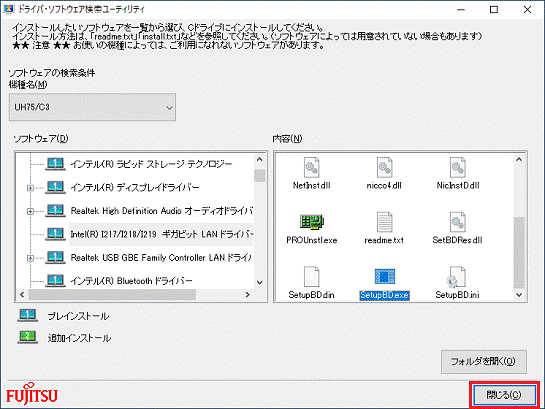545x409 pixels.
Task: Click the readme.txt file name label
Action: click(x=384, y=240)
